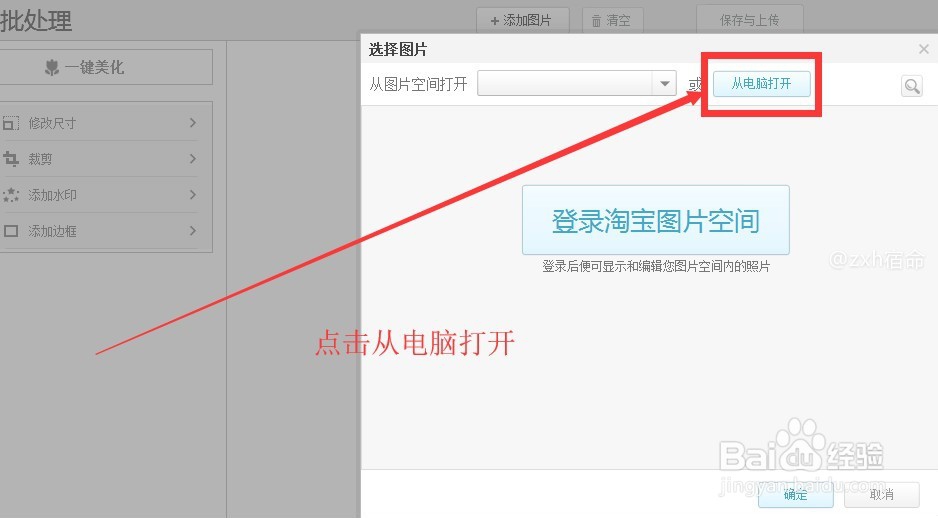Open the 添加边框 menu item
938x518 pixels.
(100, 231)
